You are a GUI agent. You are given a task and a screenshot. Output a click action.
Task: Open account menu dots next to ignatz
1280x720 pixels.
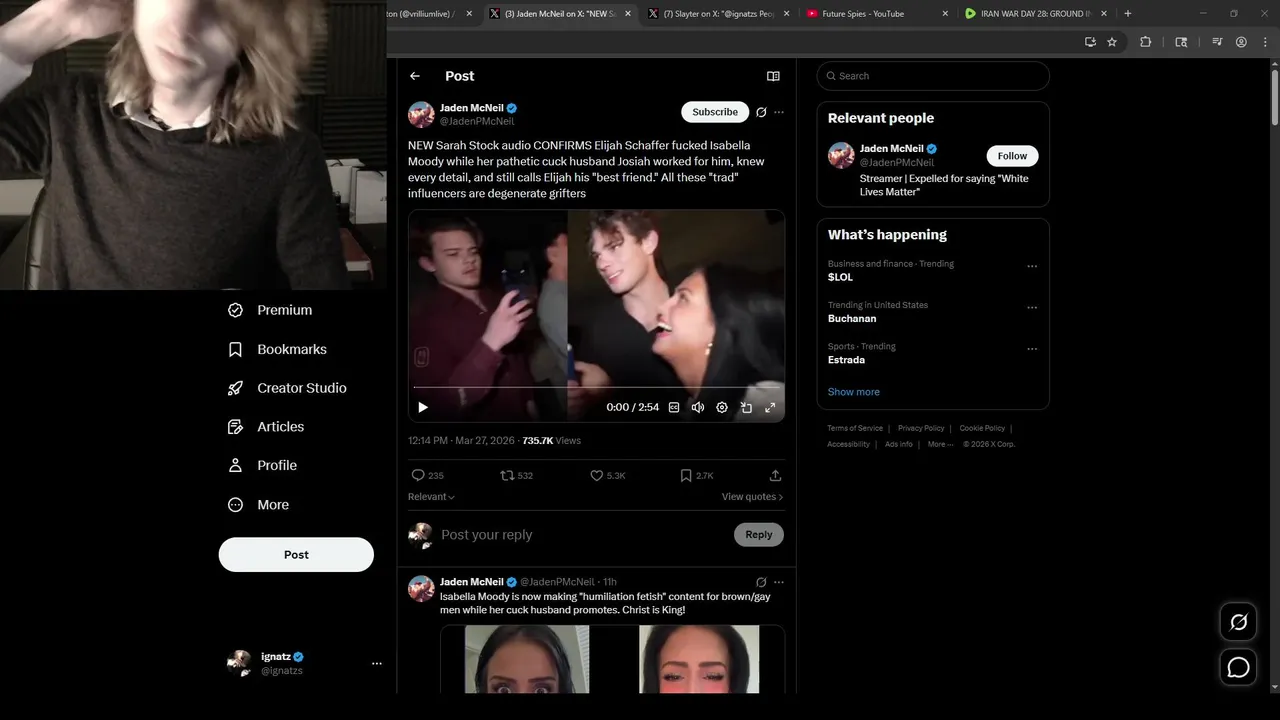[x=377, y=663]
